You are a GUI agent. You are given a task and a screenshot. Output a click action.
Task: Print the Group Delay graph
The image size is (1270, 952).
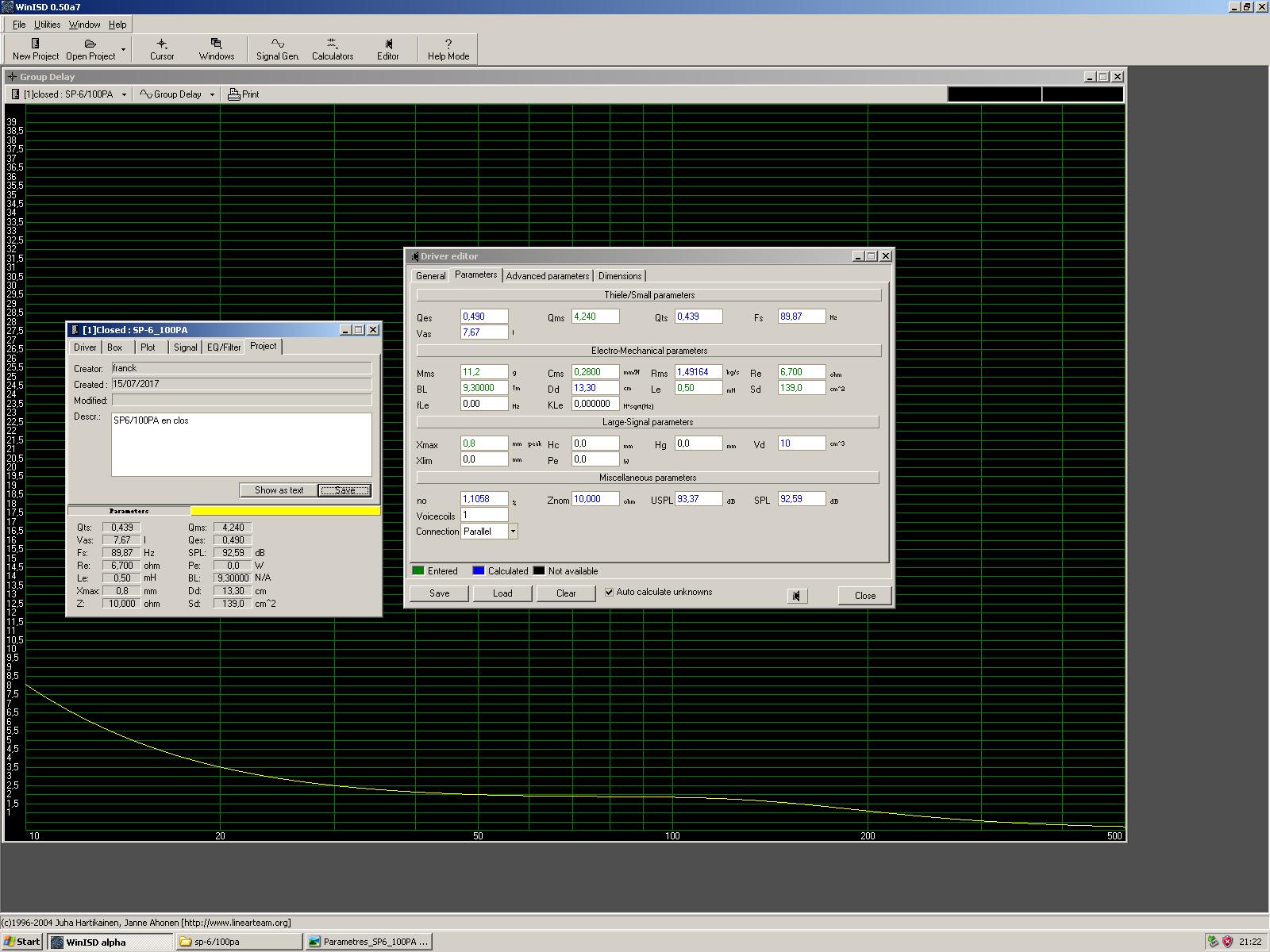(x=244, y=94)
